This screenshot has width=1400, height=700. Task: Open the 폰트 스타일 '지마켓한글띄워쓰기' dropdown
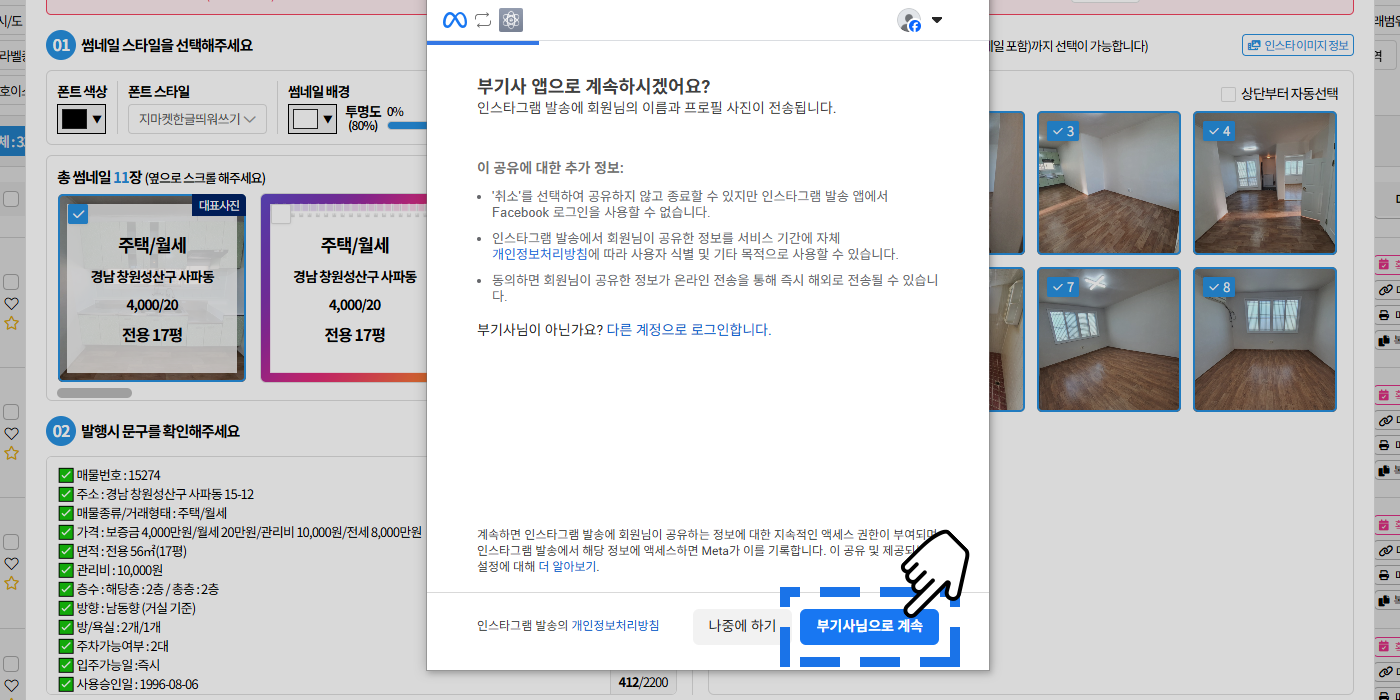click(197, 119)
